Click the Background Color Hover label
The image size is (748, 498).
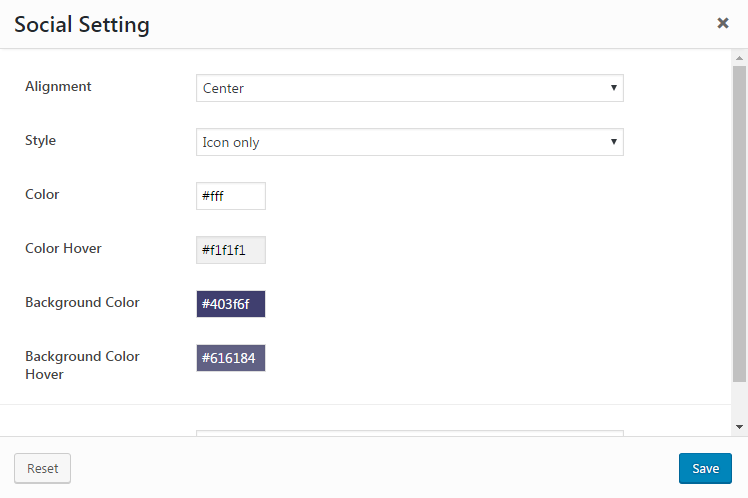82,365
